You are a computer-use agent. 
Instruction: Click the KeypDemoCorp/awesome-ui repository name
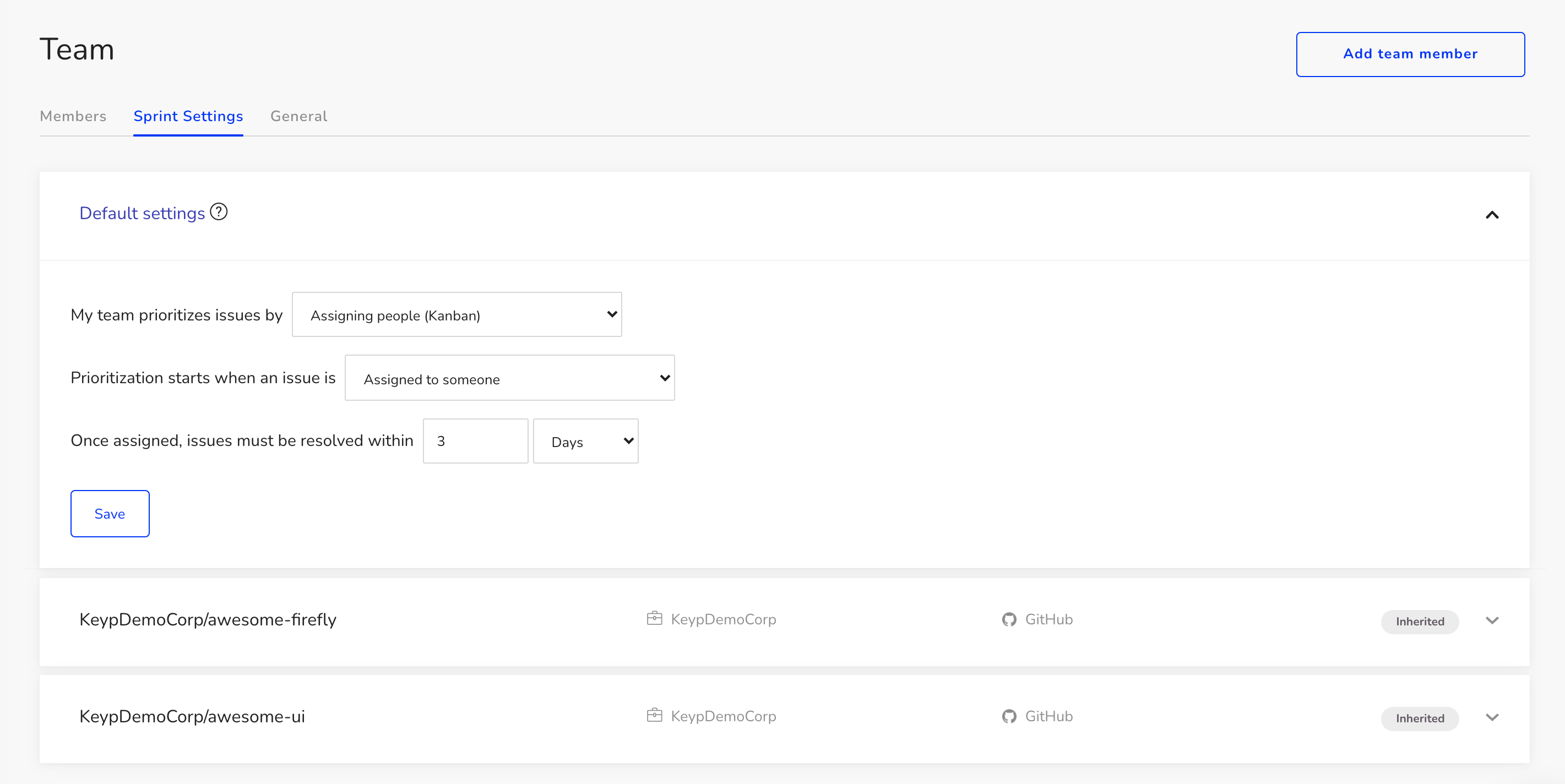coord(192,717)
